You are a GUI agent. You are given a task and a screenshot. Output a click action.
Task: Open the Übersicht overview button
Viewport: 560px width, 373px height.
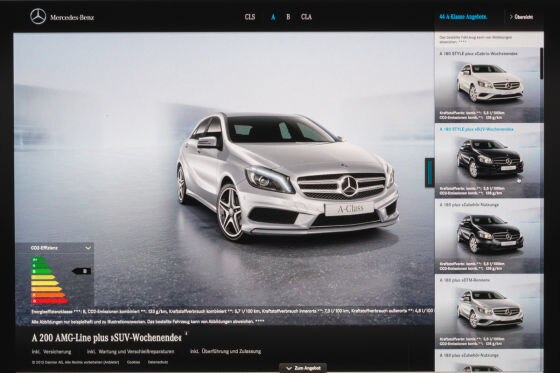[x=521, y=17]
